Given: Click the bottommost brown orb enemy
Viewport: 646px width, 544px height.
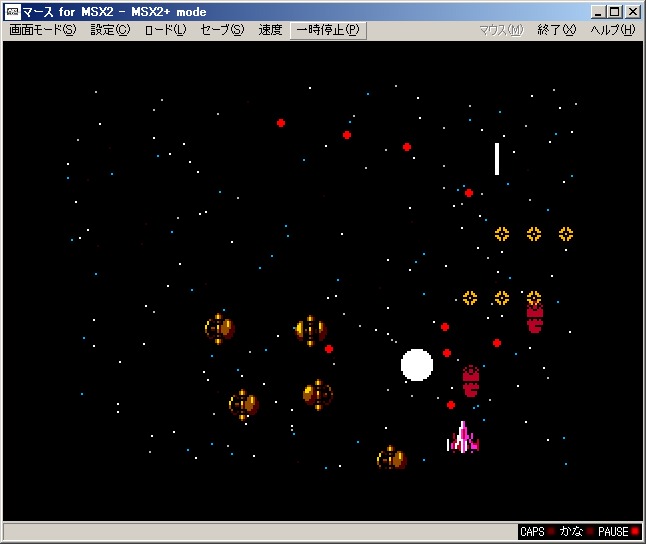Looking at the screenshot, I should tap(391, 459).
